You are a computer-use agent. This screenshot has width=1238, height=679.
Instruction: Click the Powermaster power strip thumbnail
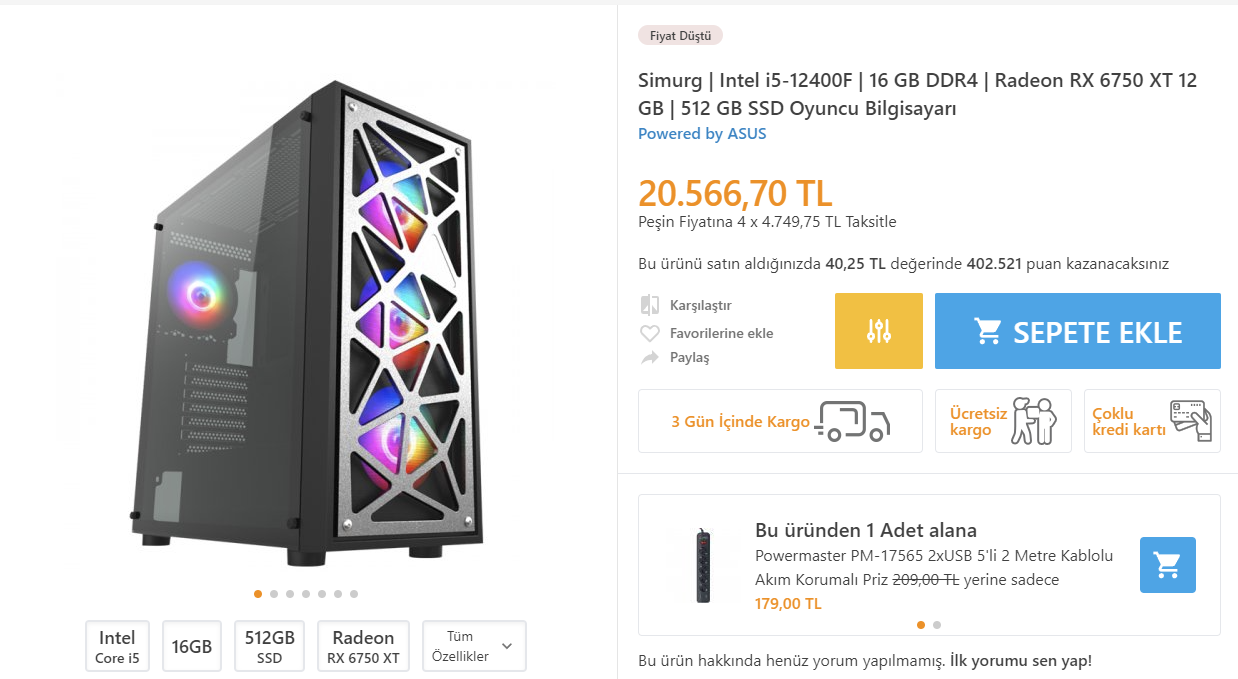(705, 565)
